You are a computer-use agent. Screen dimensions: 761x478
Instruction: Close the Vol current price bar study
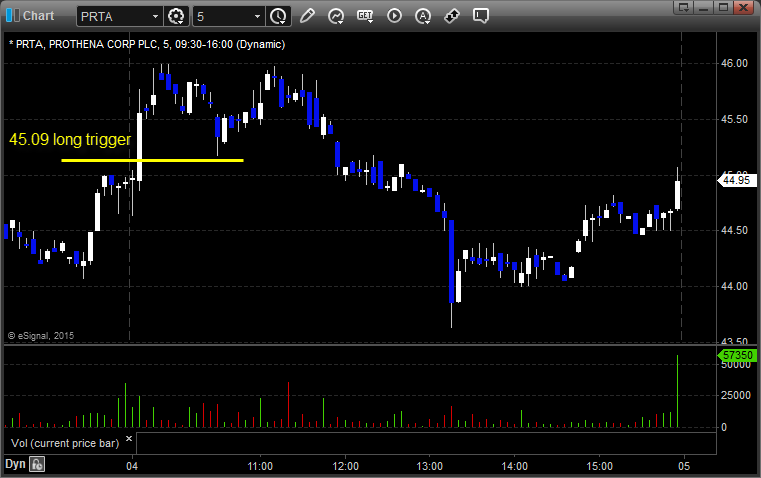point(129,439)
